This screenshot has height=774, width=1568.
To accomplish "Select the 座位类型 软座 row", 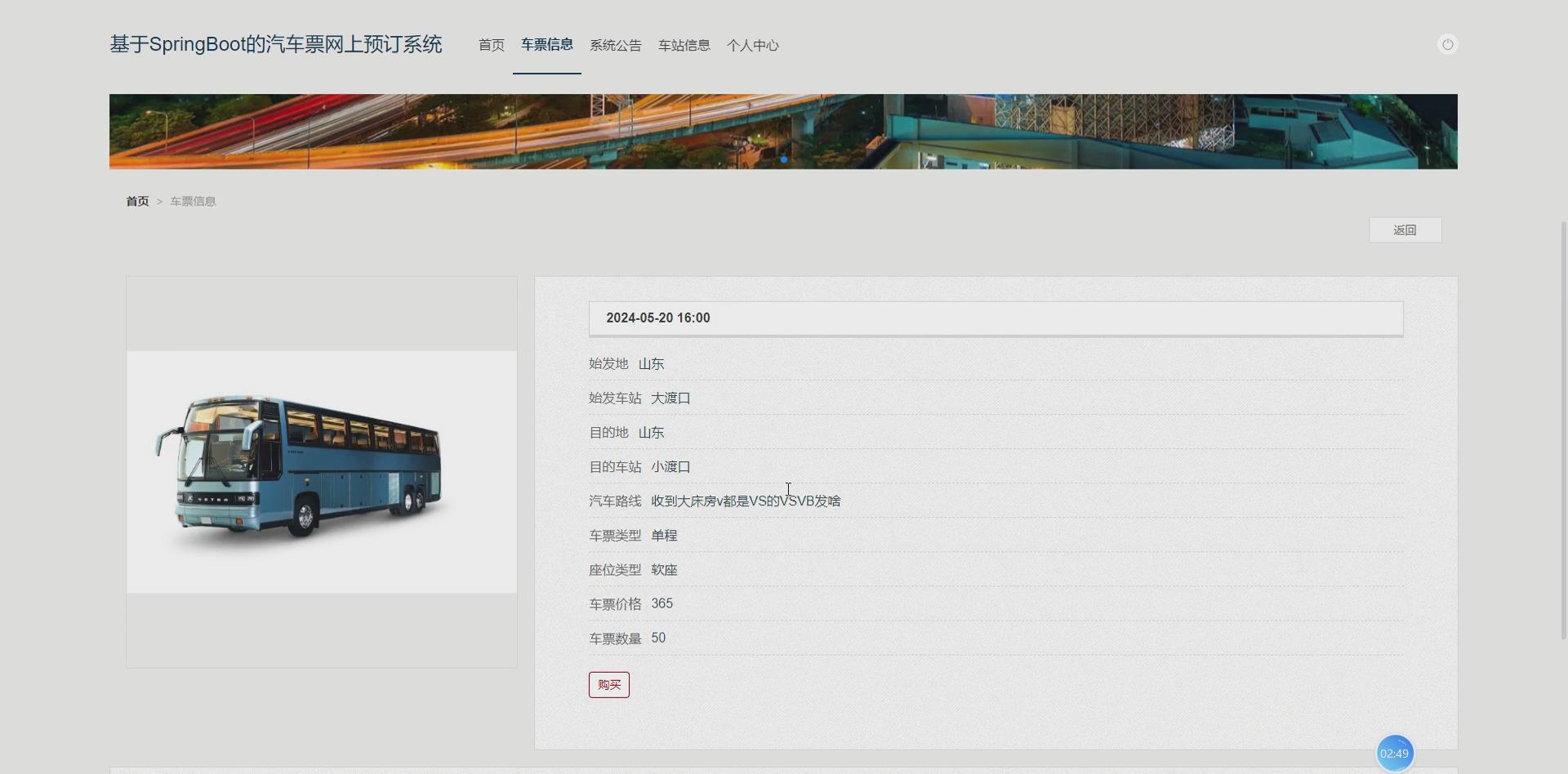I will pyautogui.click(x=633, y=570).
